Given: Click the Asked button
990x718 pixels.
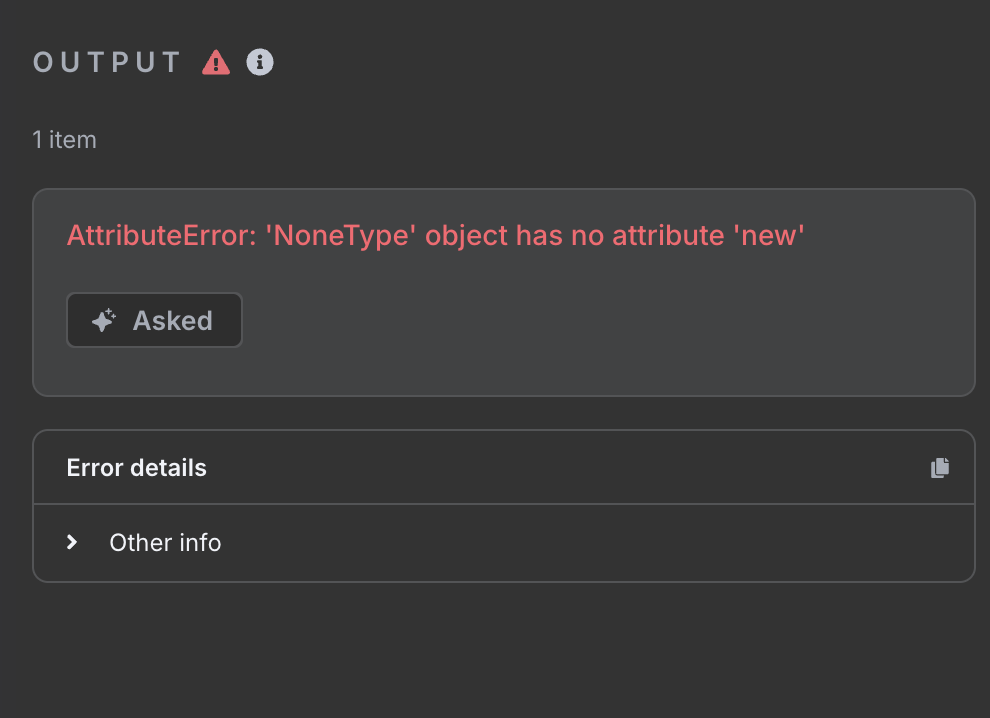Looking at the screenshot, I should click(155, 320).
